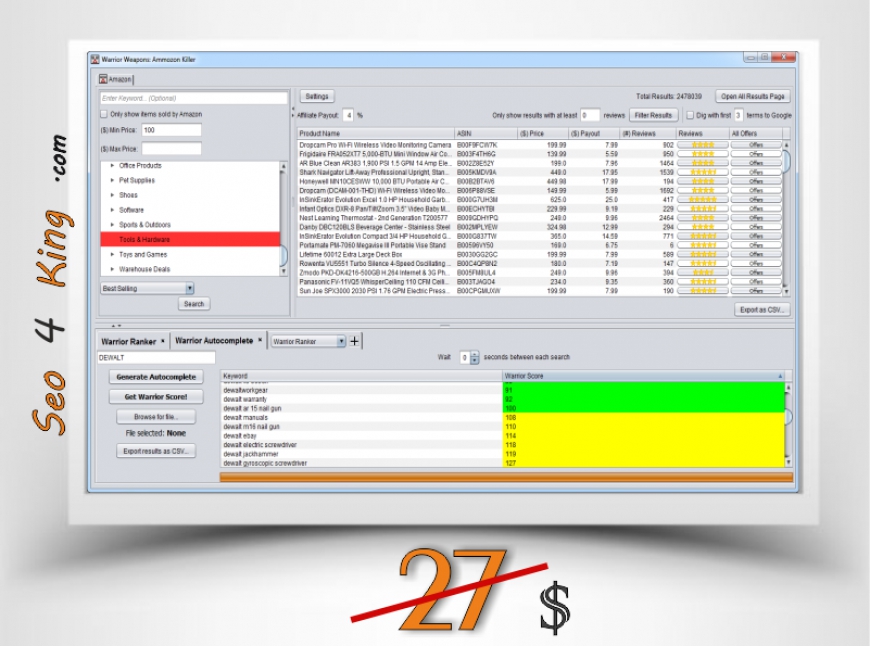Sort by the Warrior Score column header
The height and width of the screenshot is (646, 870).
pyautogui.click(x=644, y=376)
